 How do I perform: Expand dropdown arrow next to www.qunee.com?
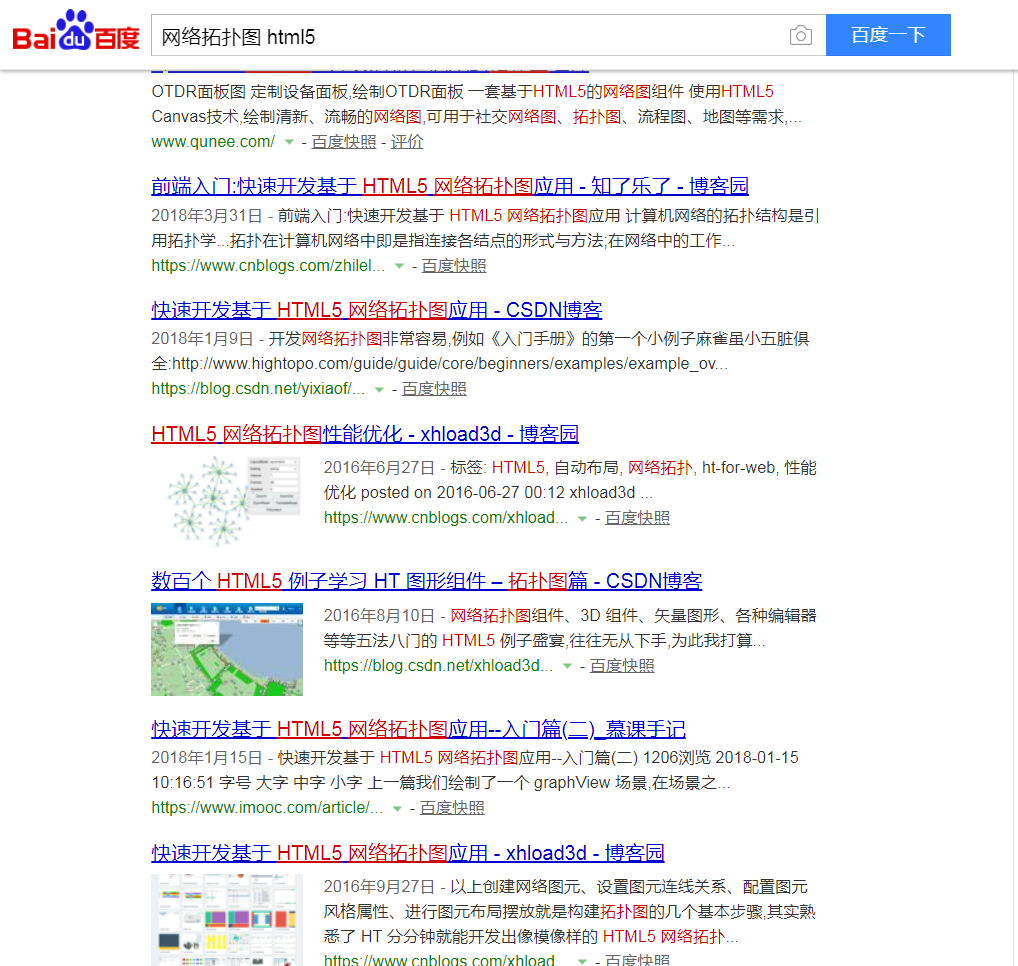tap(290, 142)
